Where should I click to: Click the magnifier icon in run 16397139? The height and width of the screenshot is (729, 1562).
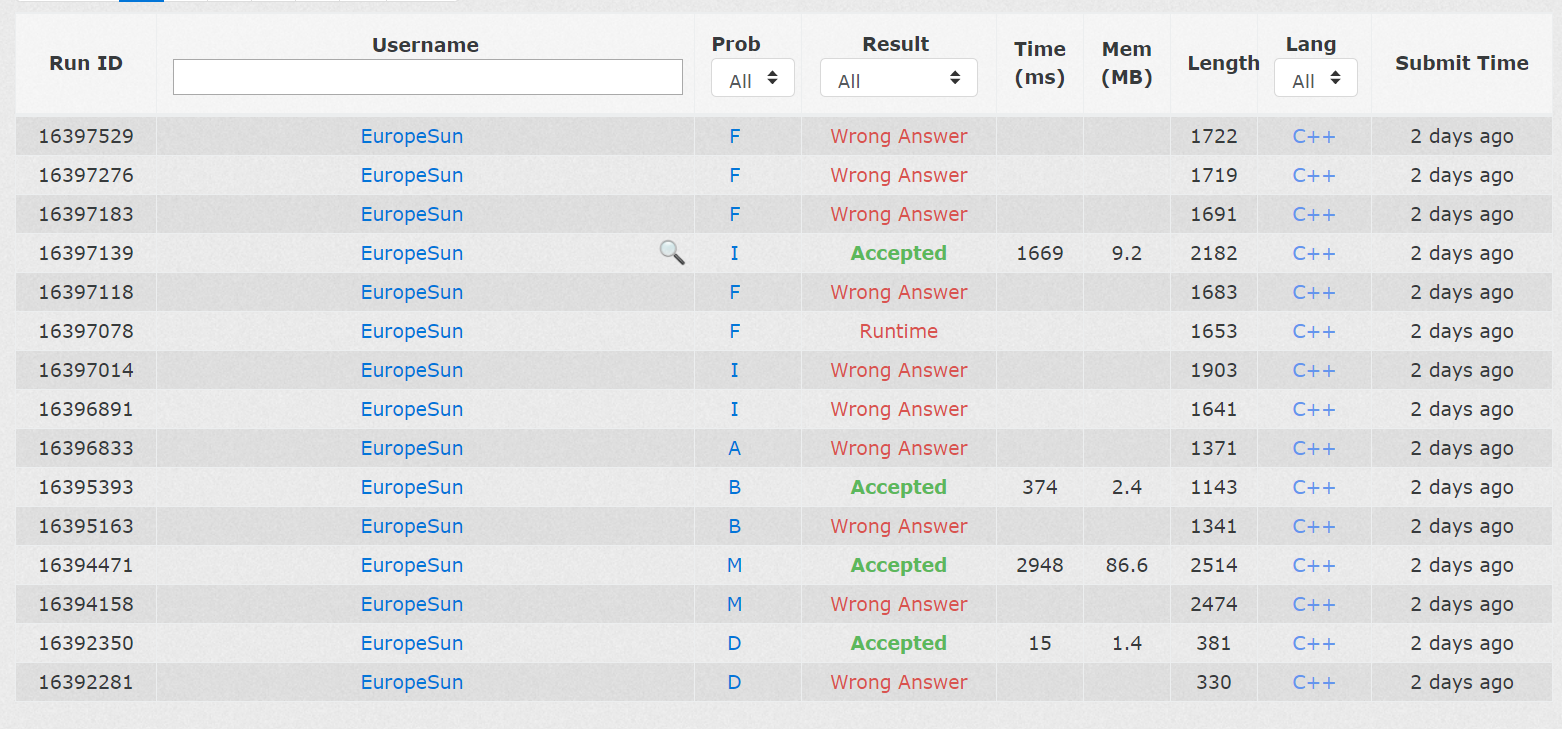pyautogui.click(x=672, y=253)
